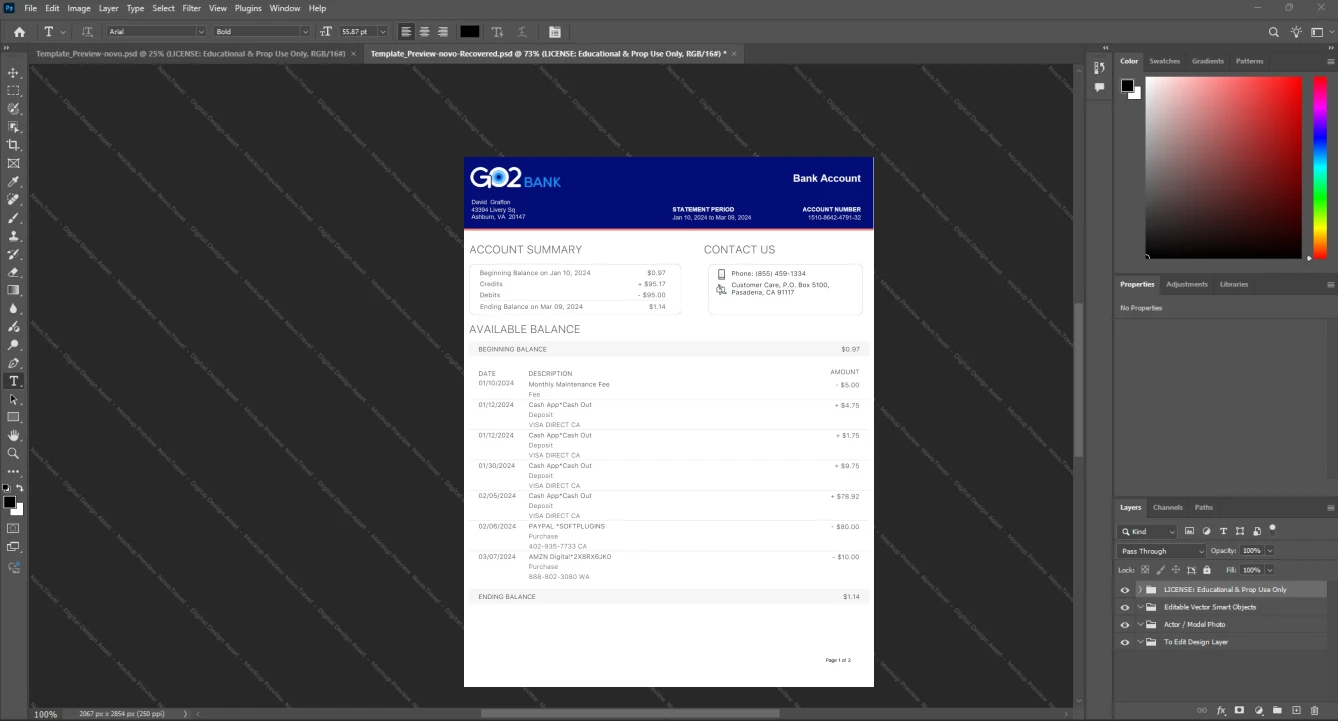Switch to the Libraries tab
The width and height of the screenshot is (1338, 721).
pyautogui.click(x=1233, y=284)
